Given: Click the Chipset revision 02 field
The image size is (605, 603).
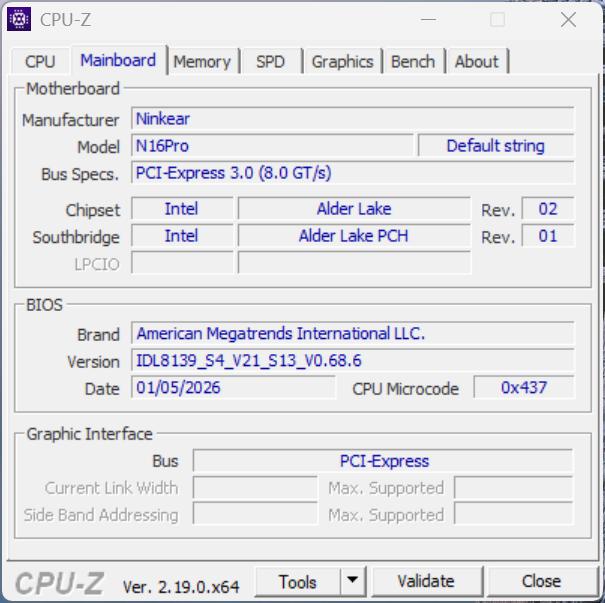Looking at the screenshot, I should coord(548,209).
